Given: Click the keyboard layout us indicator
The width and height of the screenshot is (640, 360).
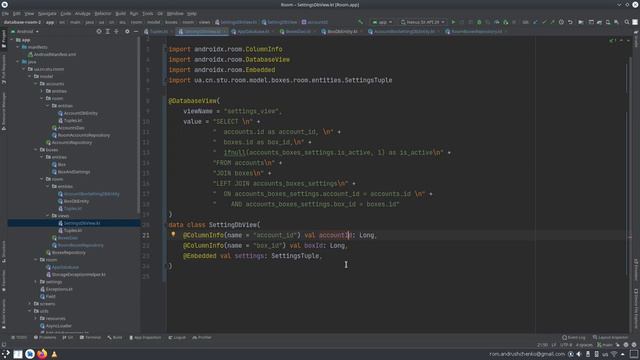Looking at the screenshot, I should tap(605, 354).
